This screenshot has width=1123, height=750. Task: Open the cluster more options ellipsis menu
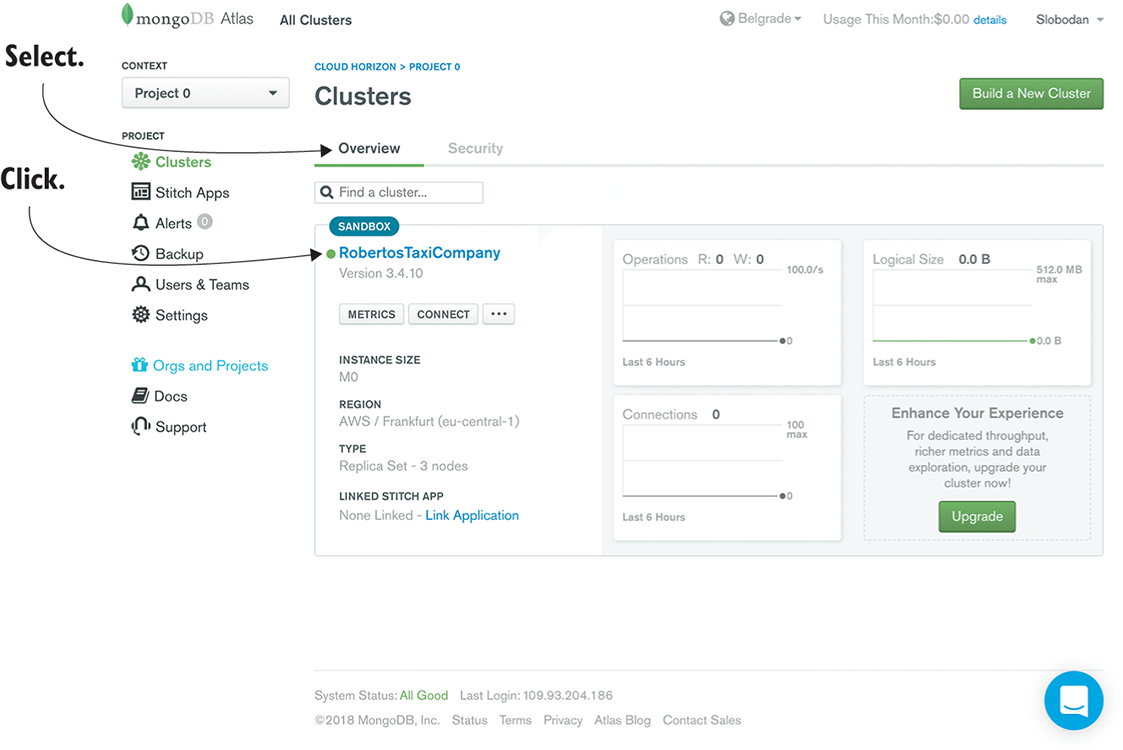[498, 314]
